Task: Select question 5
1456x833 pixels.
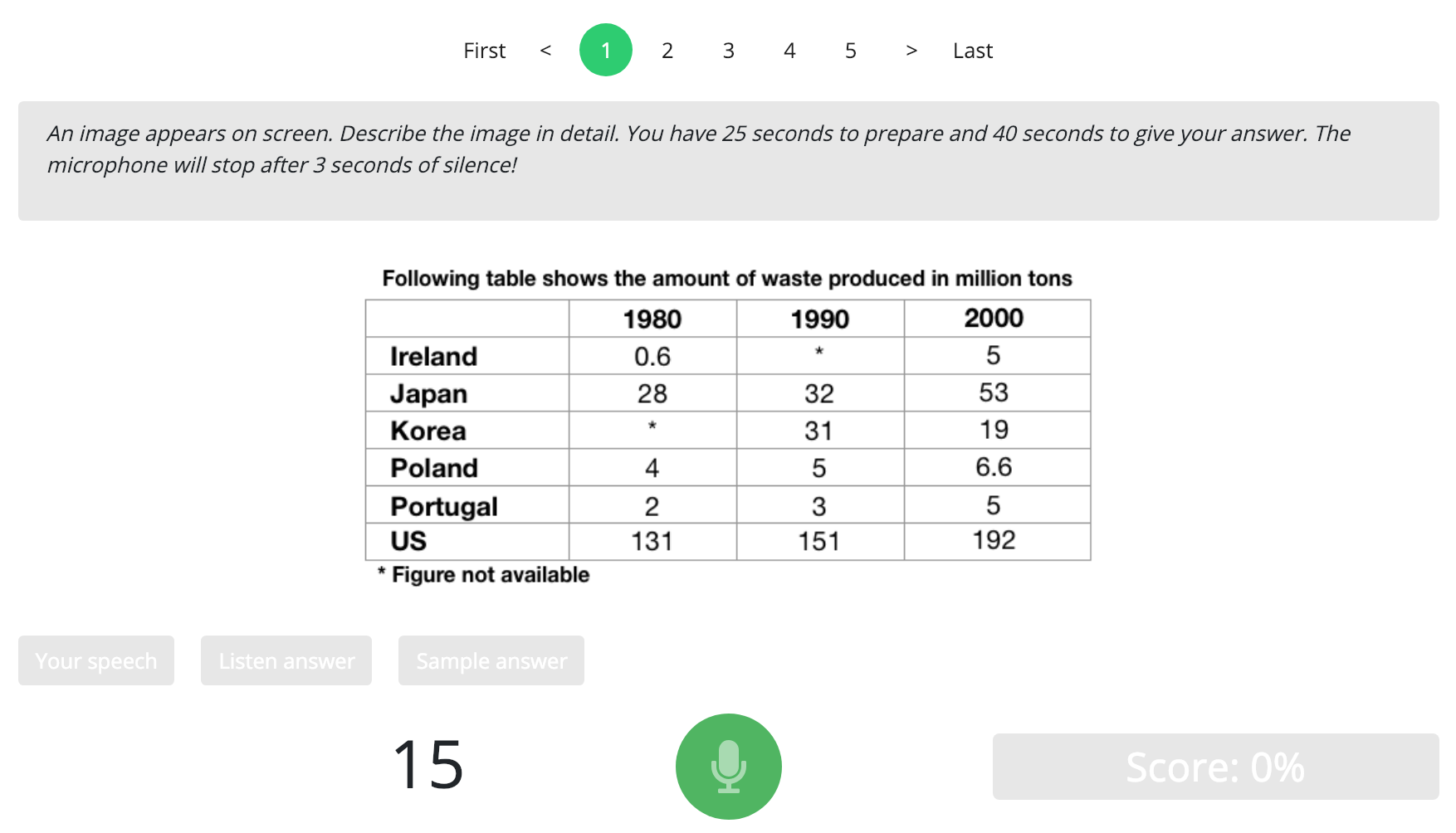Action: pyautogui.click(x=850, y=50)
